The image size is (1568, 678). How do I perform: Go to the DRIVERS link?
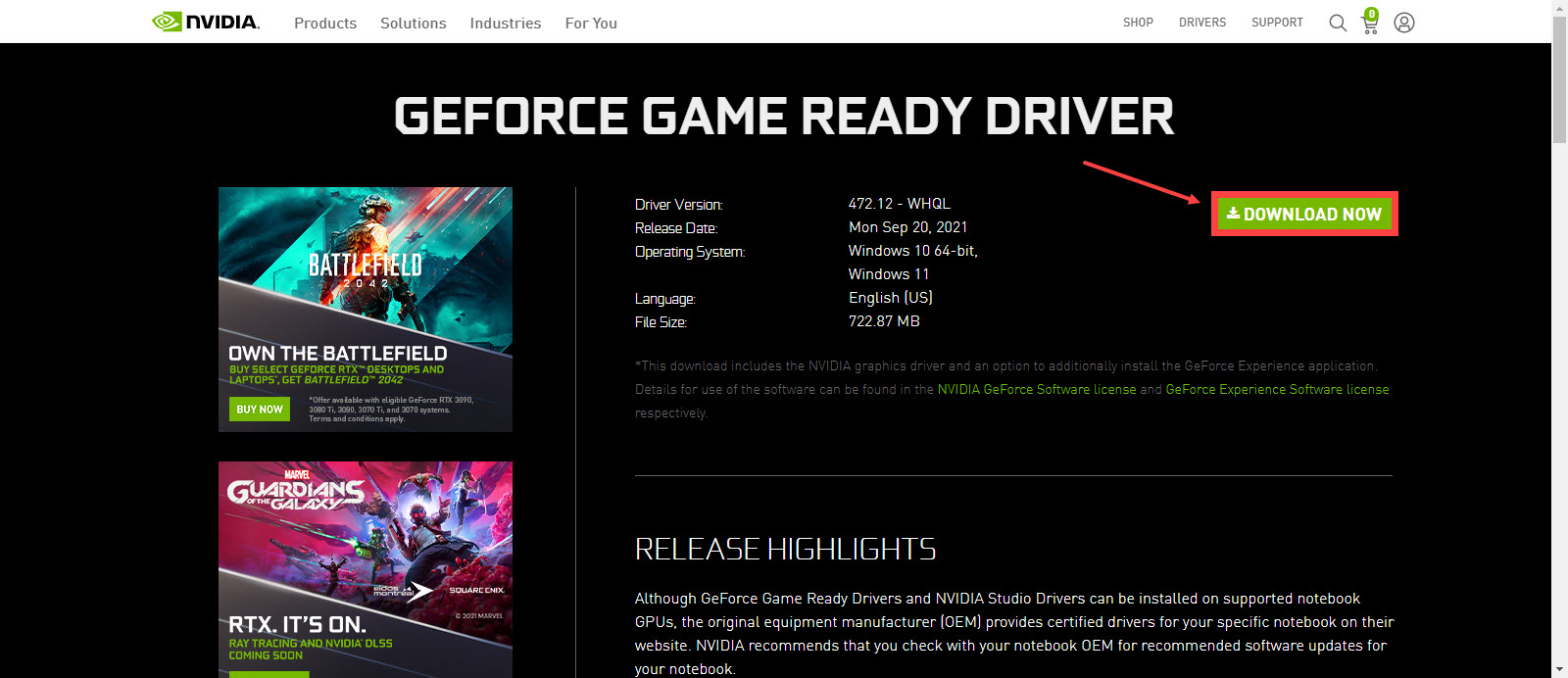coord(1202,23)
